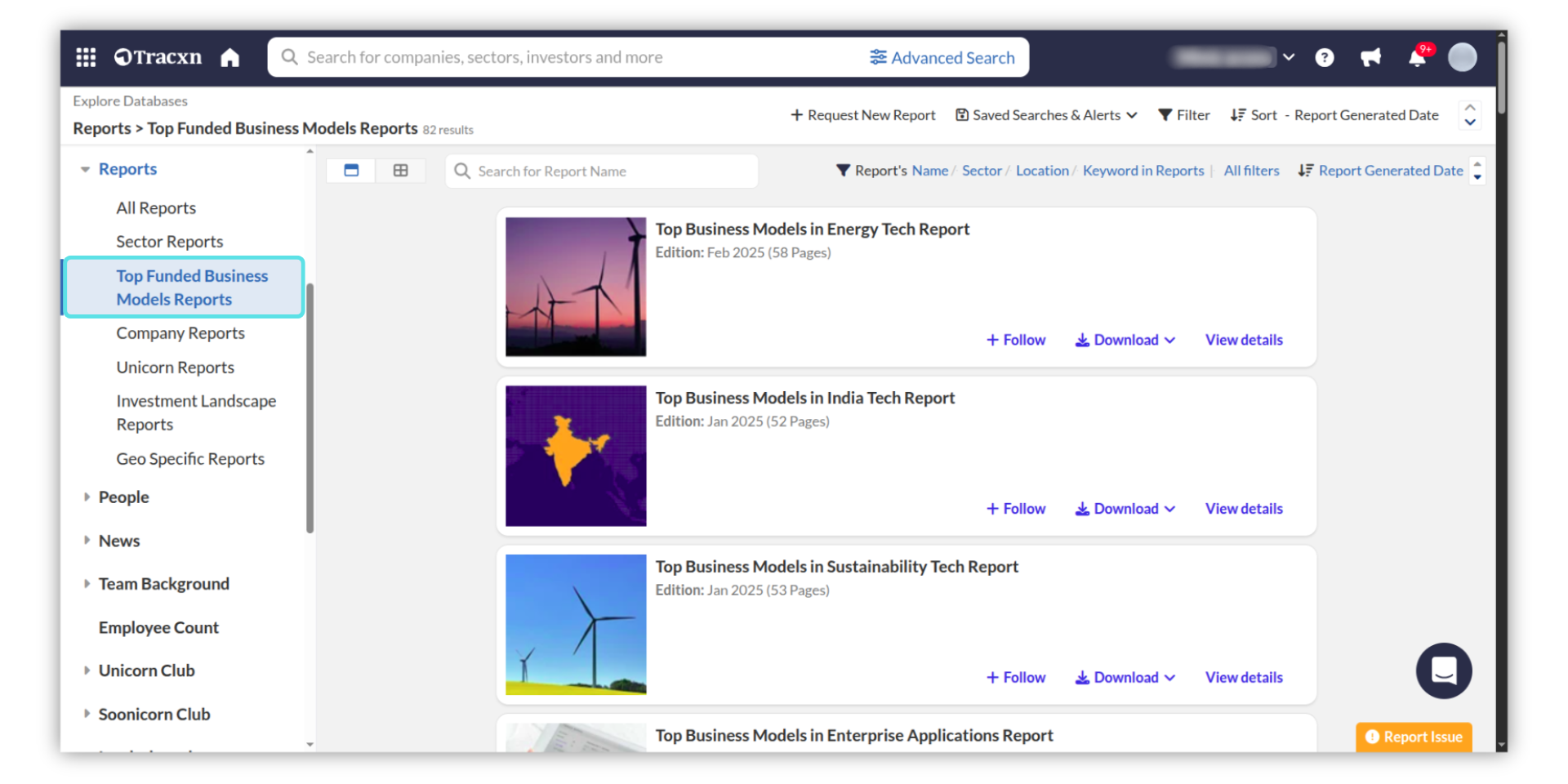This screenshot has width=1568, height=784.
Task: Toggle sort order arrows beside Report Generated Date
Action: (1477, 171)
